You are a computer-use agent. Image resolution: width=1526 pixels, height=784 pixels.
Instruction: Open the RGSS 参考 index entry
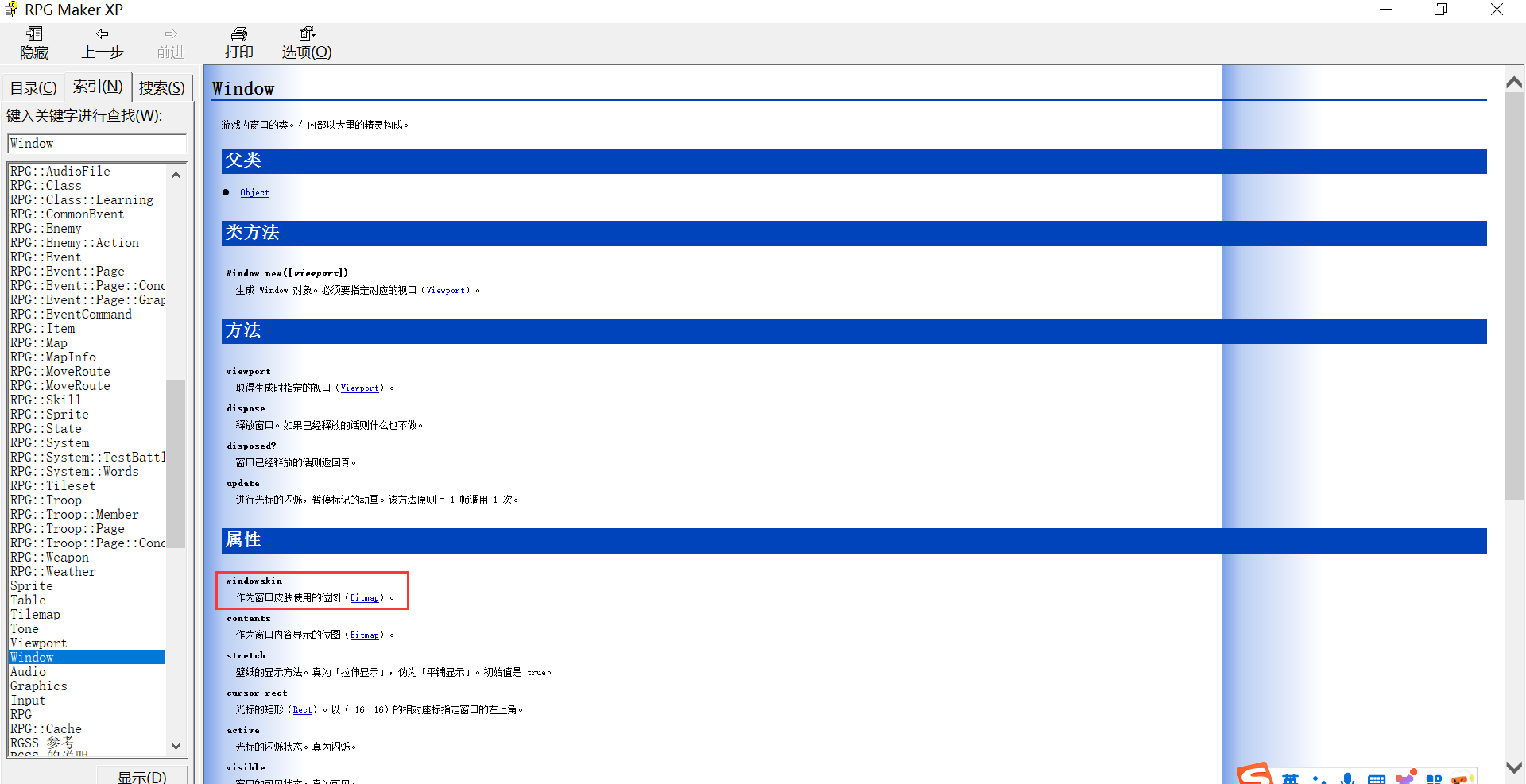coord(42,743)
